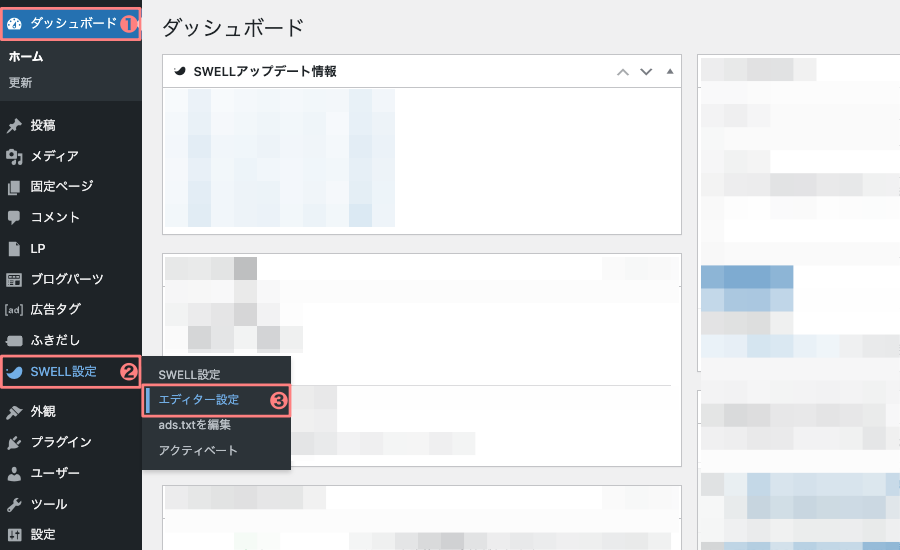The image size is (900, 550).
Task: Open the ユーザー users menu
Action: 55,473
